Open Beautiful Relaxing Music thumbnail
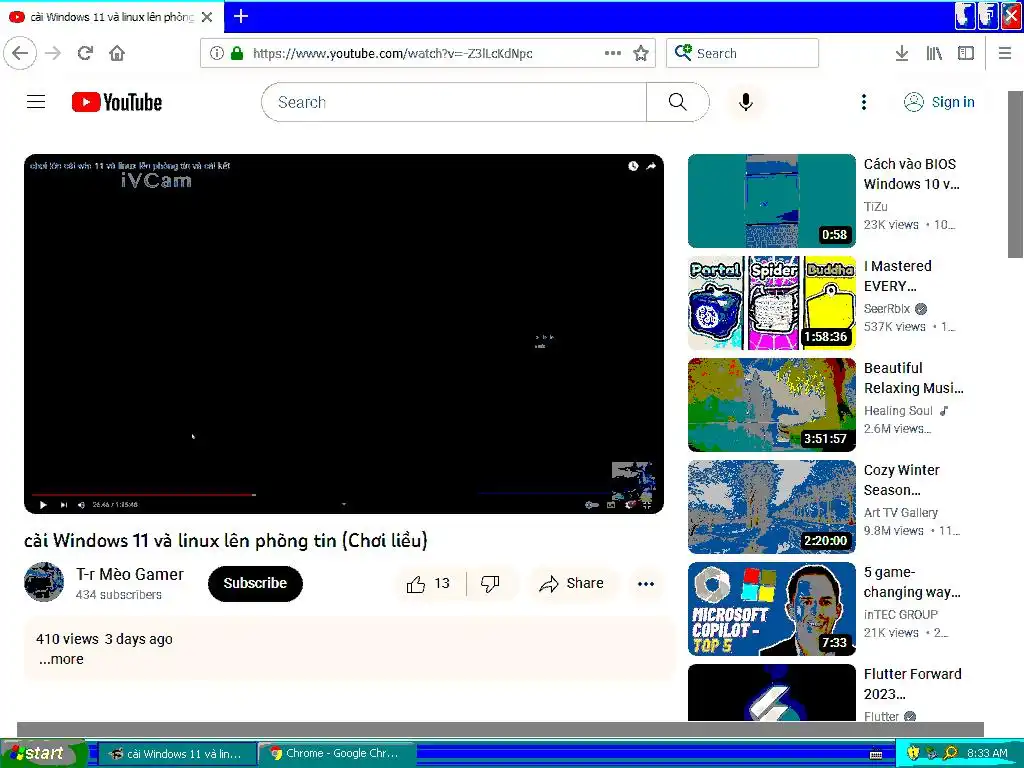 point(771,405)
